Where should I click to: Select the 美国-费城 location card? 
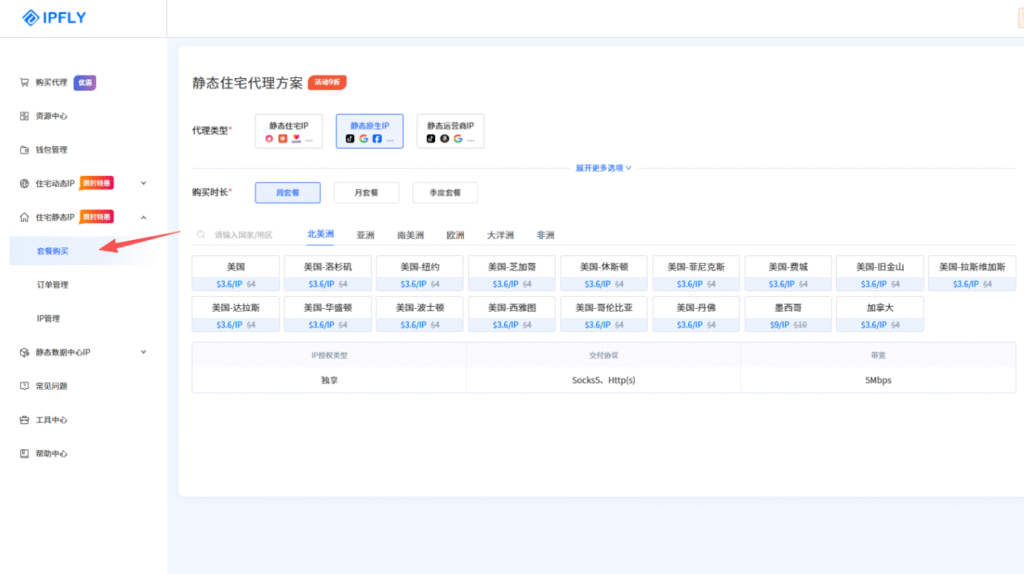788,274
